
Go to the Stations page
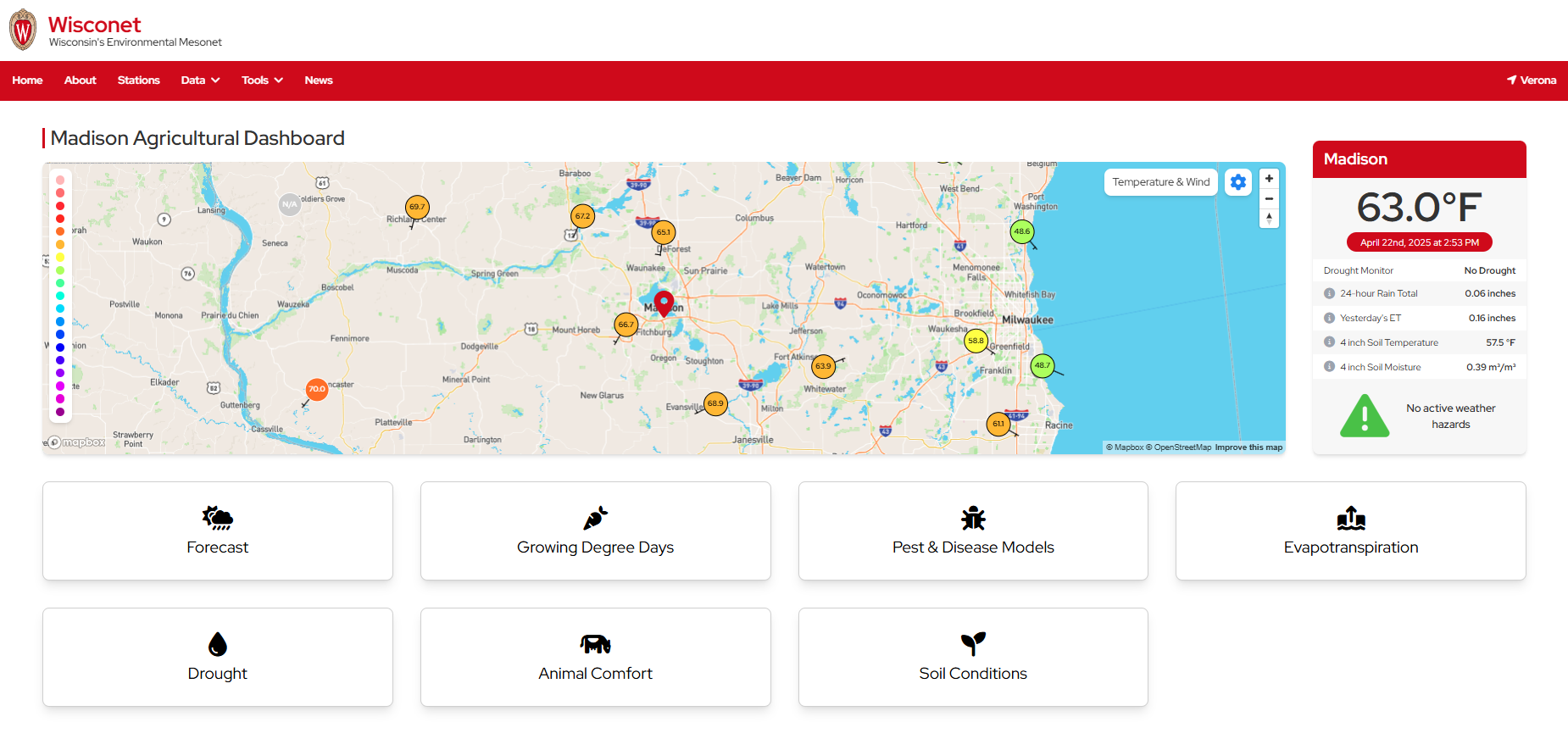coord(138,81)
